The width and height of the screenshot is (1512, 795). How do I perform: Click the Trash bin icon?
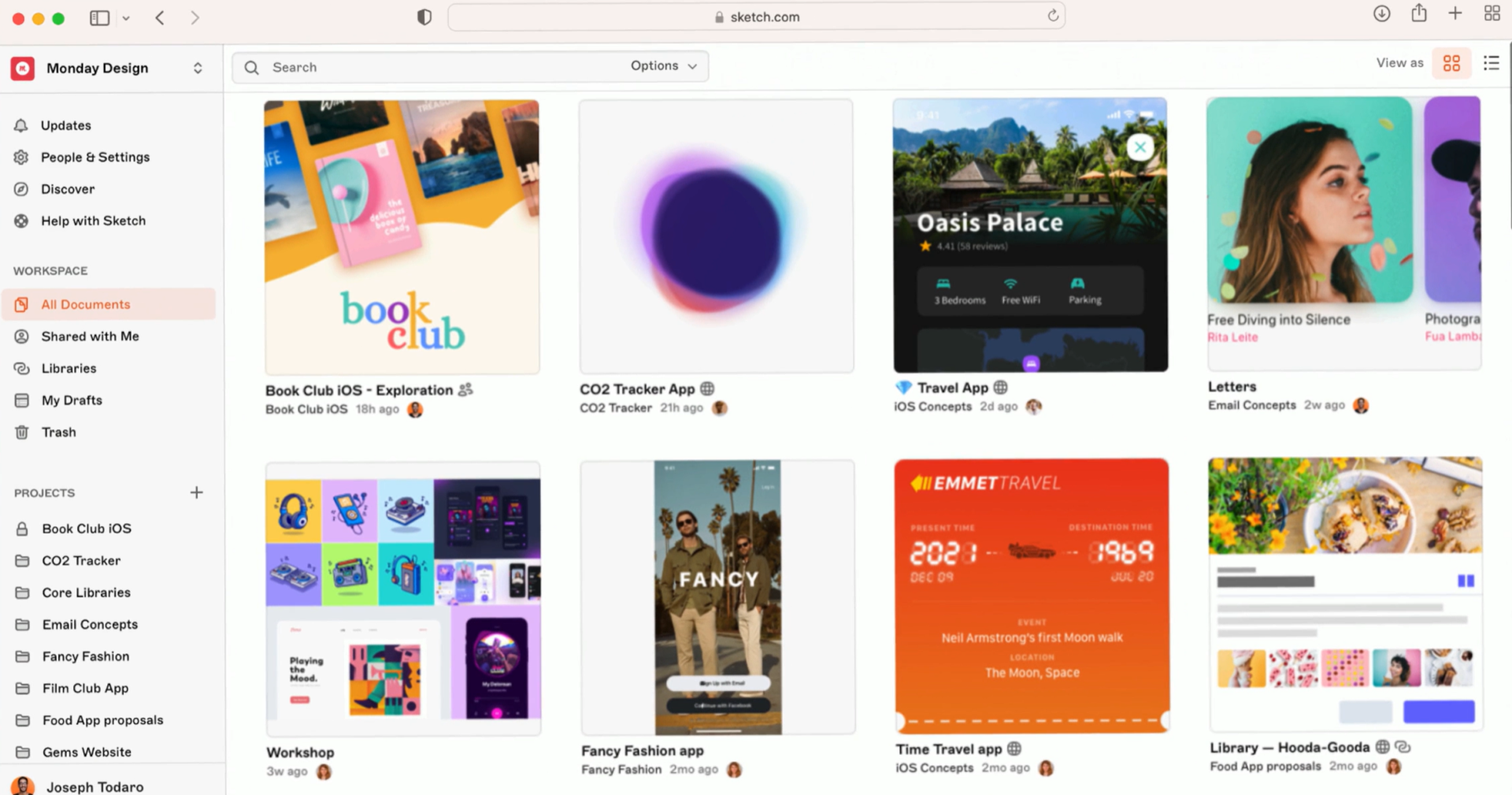pyautogui.click(x=22, y=432)
